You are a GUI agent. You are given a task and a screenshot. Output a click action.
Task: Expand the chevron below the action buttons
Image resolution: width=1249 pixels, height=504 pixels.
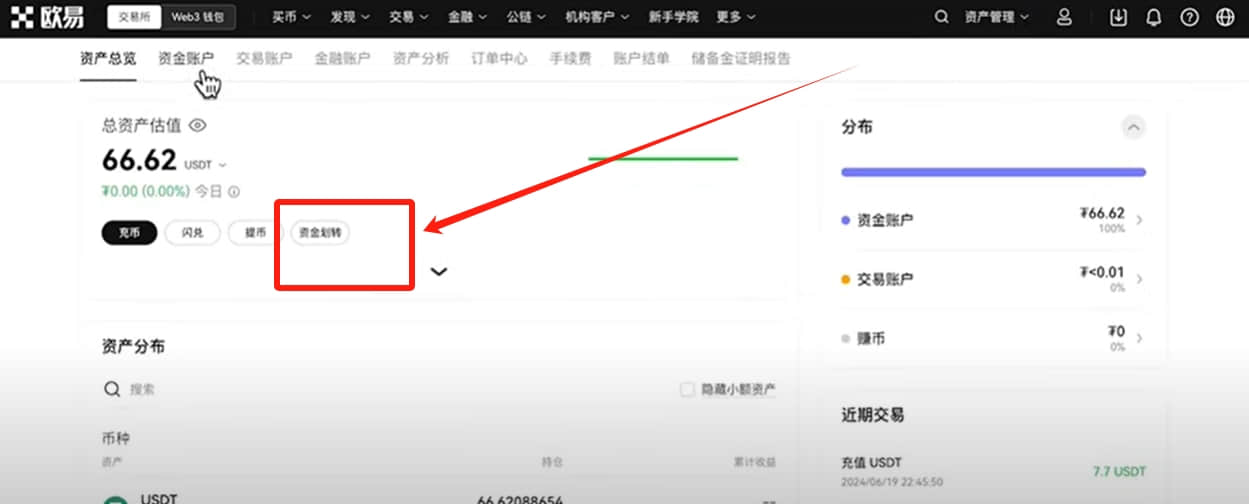[438, 271]
